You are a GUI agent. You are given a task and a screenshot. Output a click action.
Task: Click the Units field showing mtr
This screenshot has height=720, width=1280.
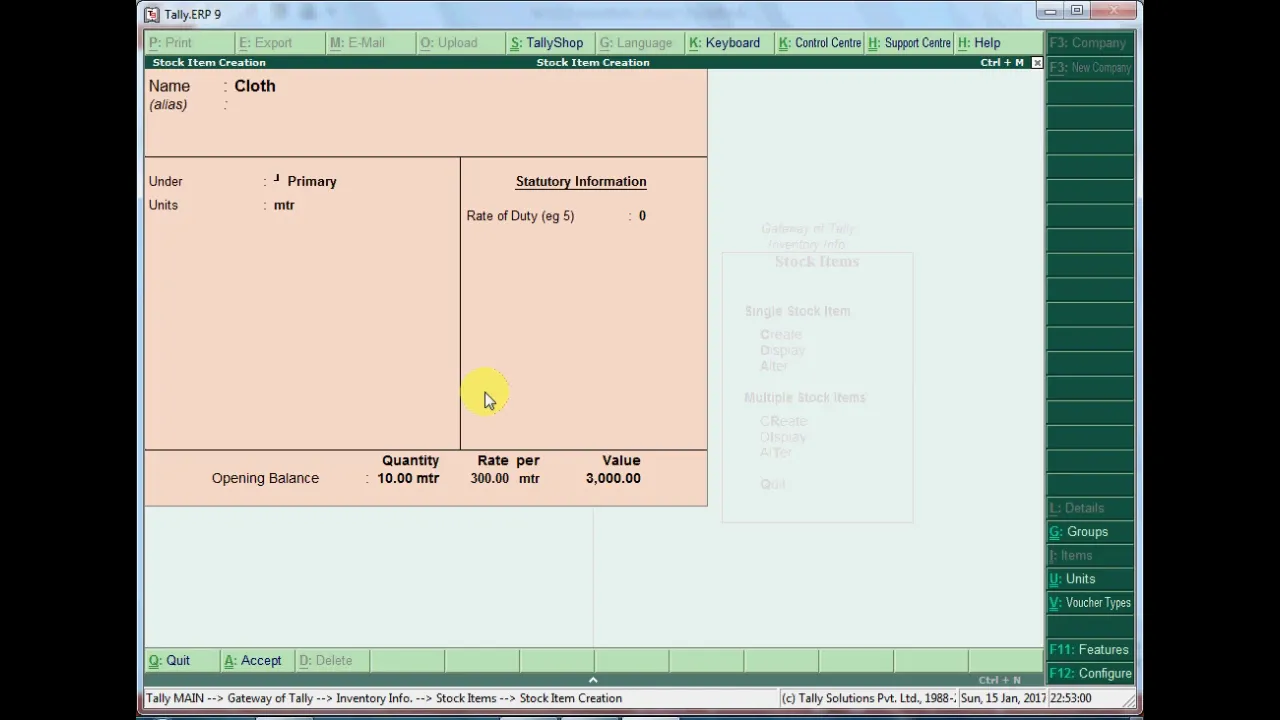284,205
